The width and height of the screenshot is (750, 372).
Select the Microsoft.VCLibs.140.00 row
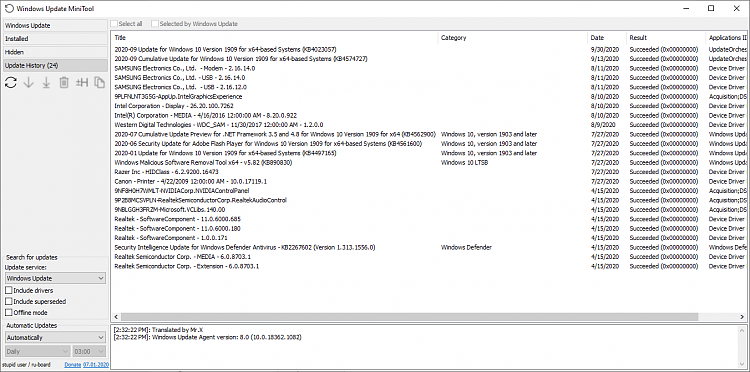430,209
